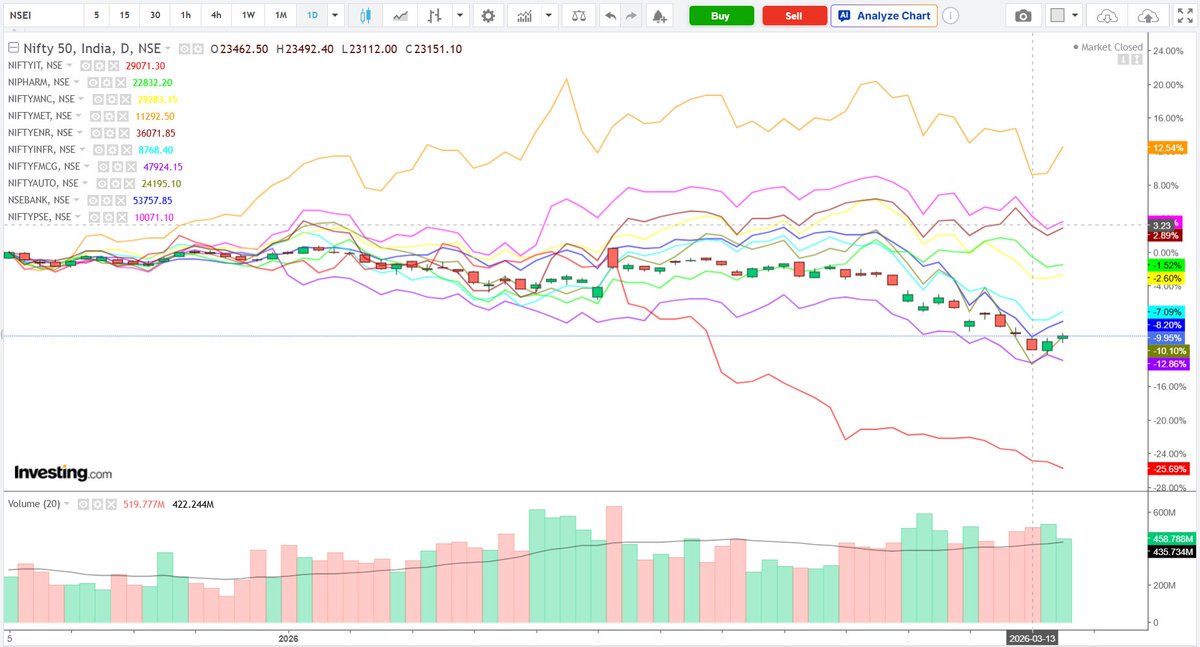Undo last chart action arrow
Viewport: 1200px width, 647px height.
(611, 16)
